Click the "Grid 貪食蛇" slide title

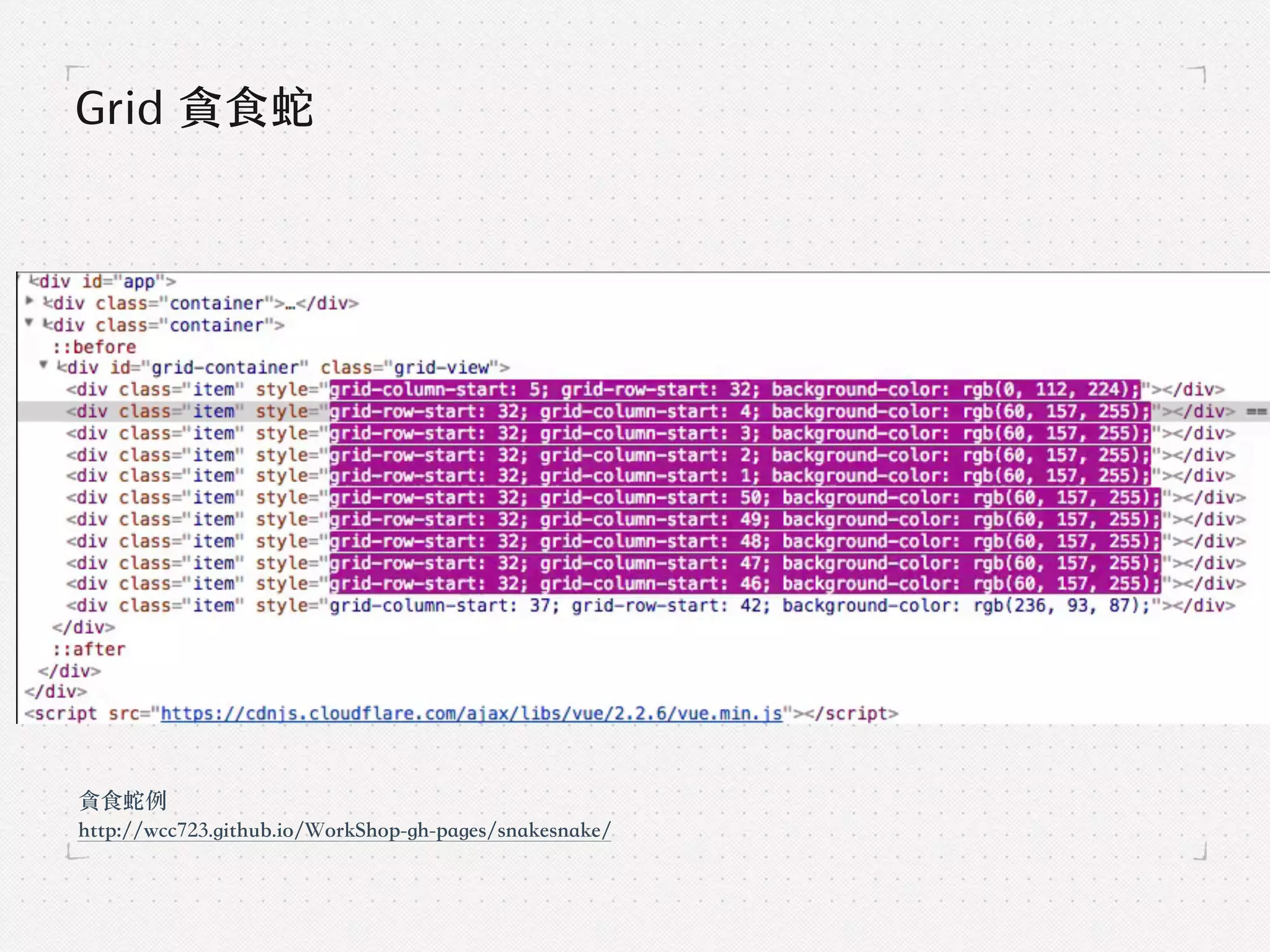pyautogui.click(x=194, y=108)
